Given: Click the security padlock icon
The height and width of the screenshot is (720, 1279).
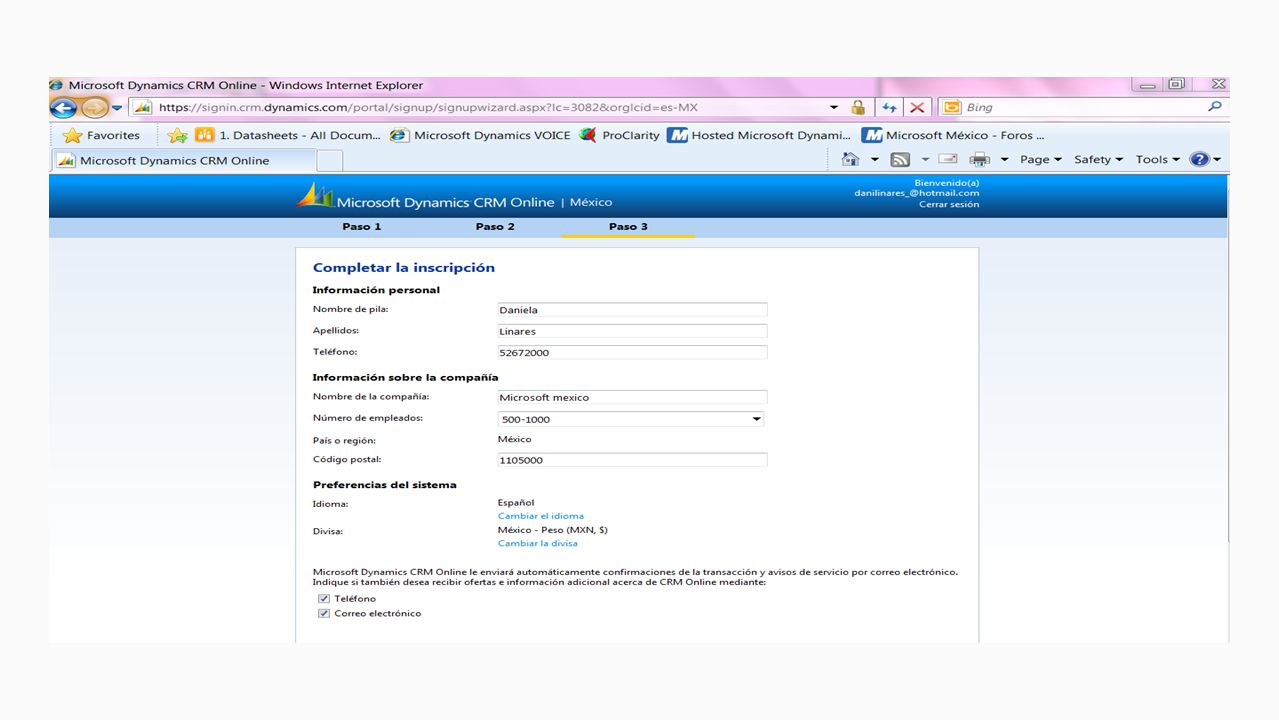Looking at the screenshot, I should tap(858, 107).
